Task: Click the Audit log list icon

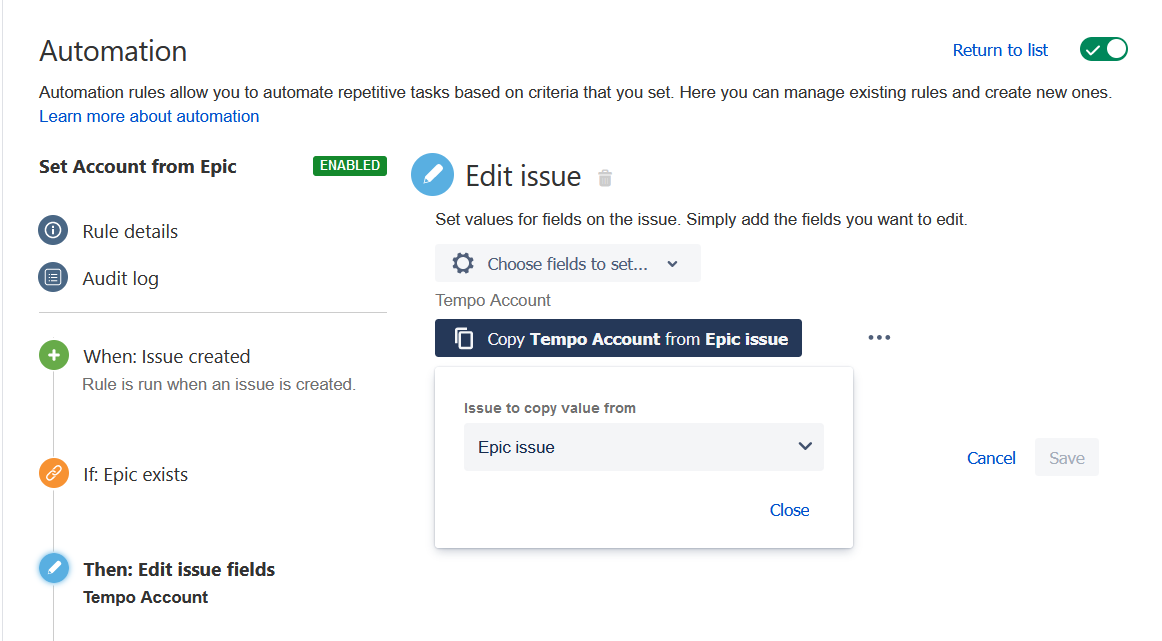Action: click(53, 278)
